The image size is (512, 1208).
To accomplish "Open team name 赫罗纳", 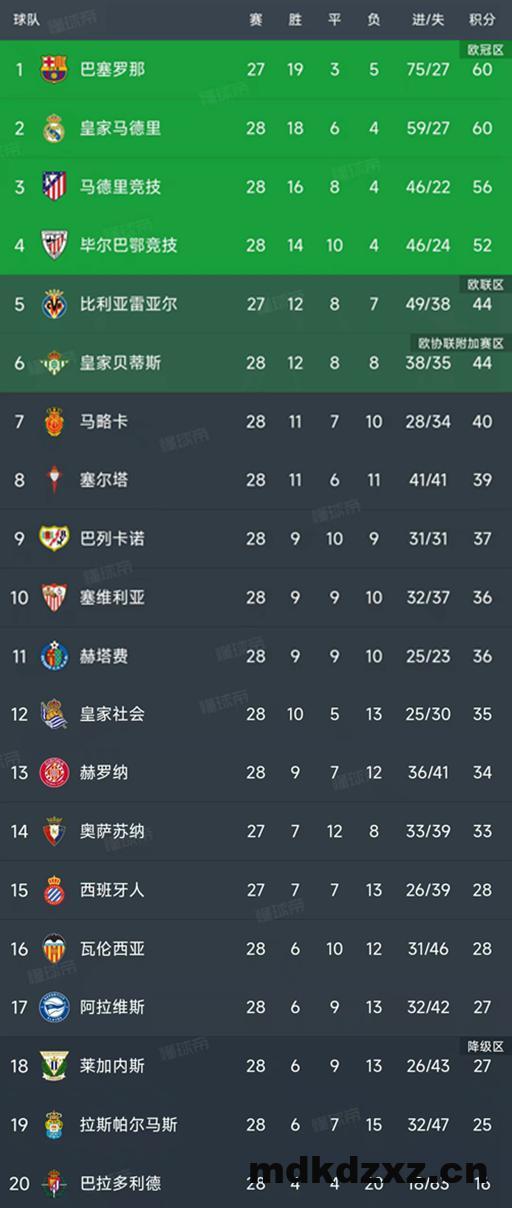I will click(104, 773).
